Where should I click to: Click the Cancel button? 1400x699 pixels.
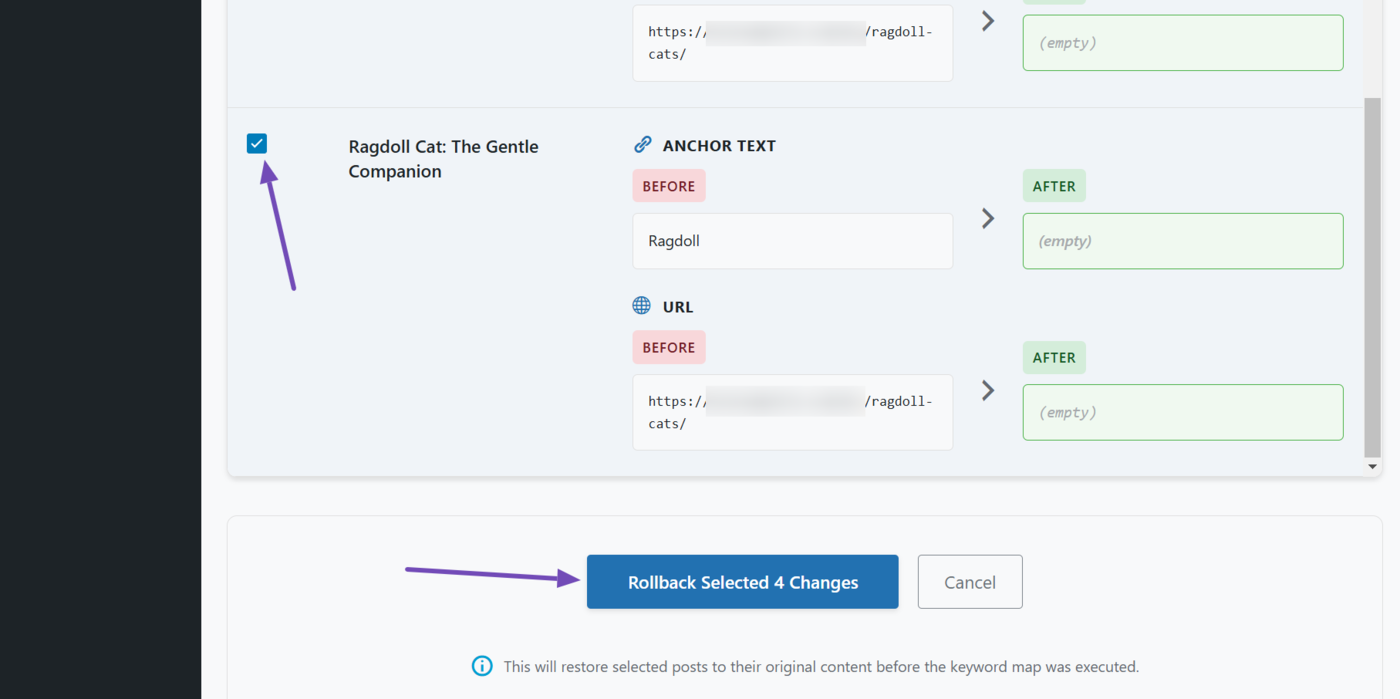(969, 581)
